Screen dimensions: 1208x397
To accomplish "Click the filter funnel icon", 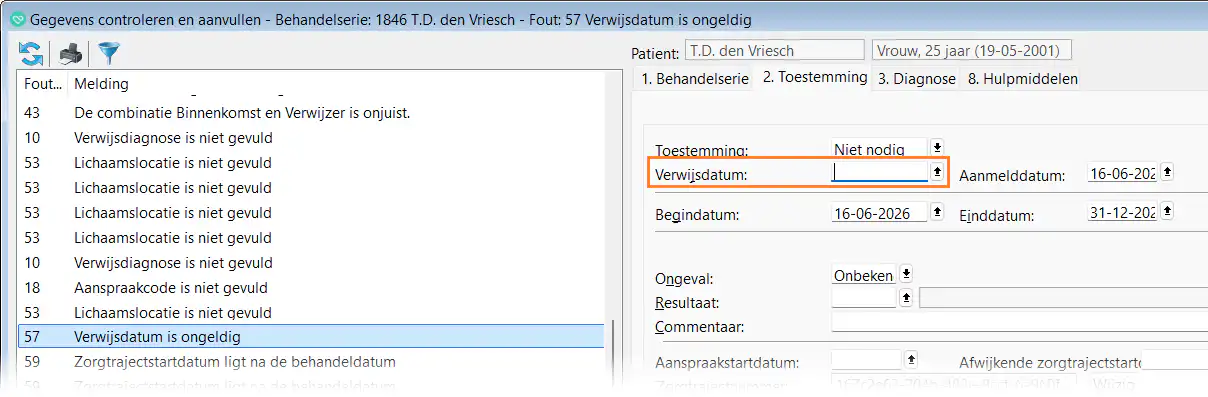I will pyautogui.click(x=109, y=53).
